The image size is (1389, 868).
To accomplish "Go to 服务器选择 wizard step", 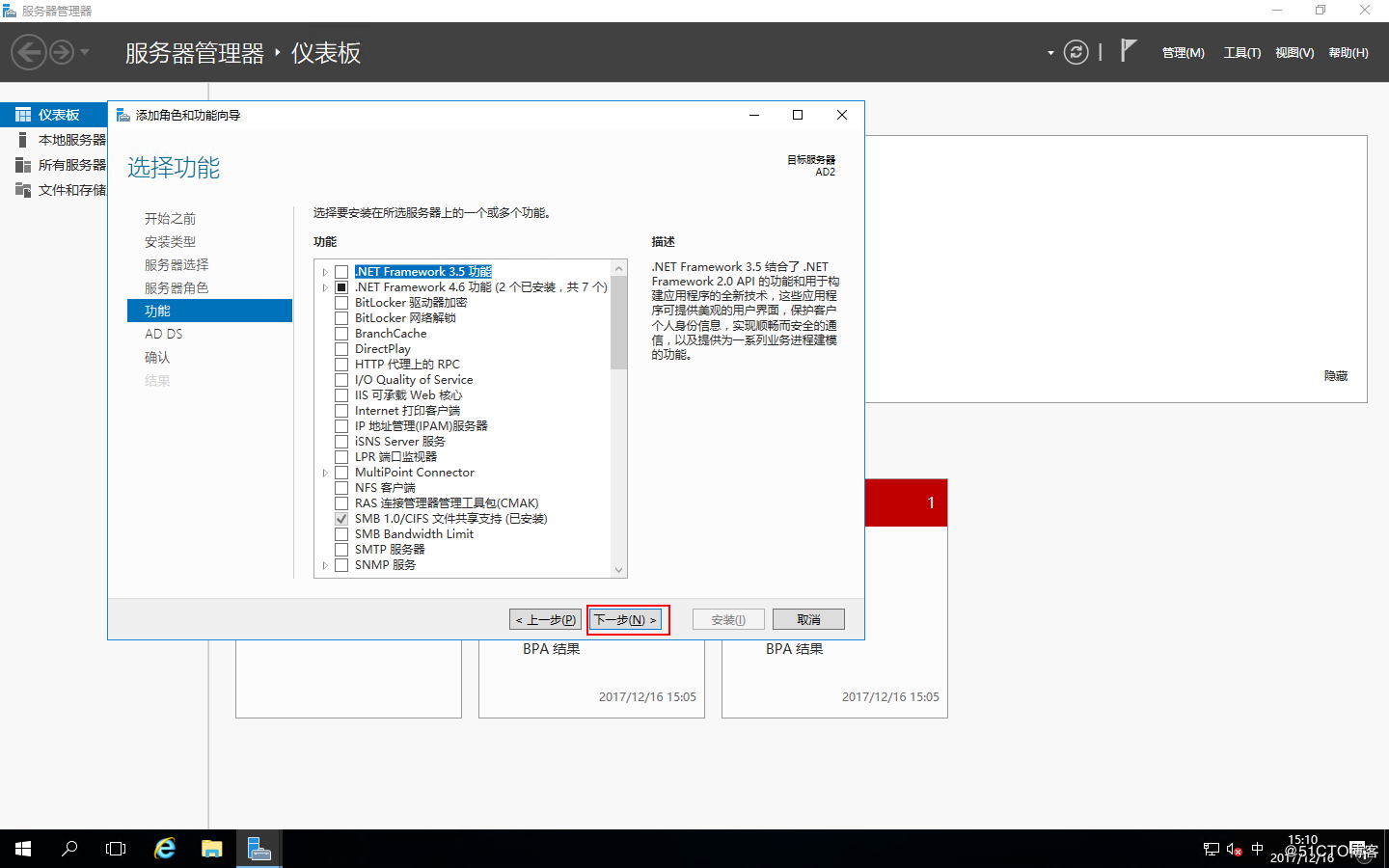I will [x=177, y=265].
